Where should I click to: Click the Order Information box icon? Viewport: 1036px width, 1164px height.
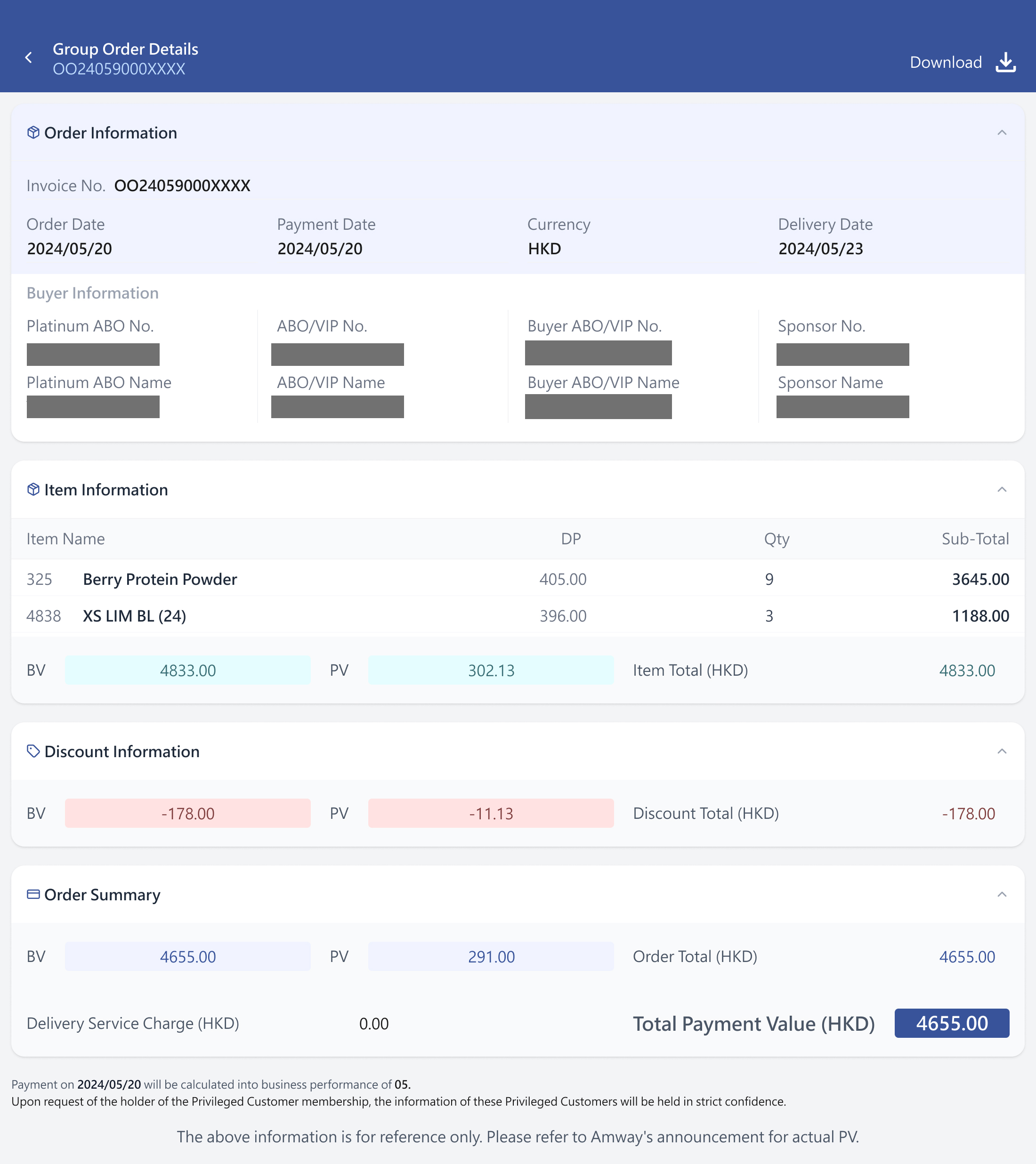point(33,133)
